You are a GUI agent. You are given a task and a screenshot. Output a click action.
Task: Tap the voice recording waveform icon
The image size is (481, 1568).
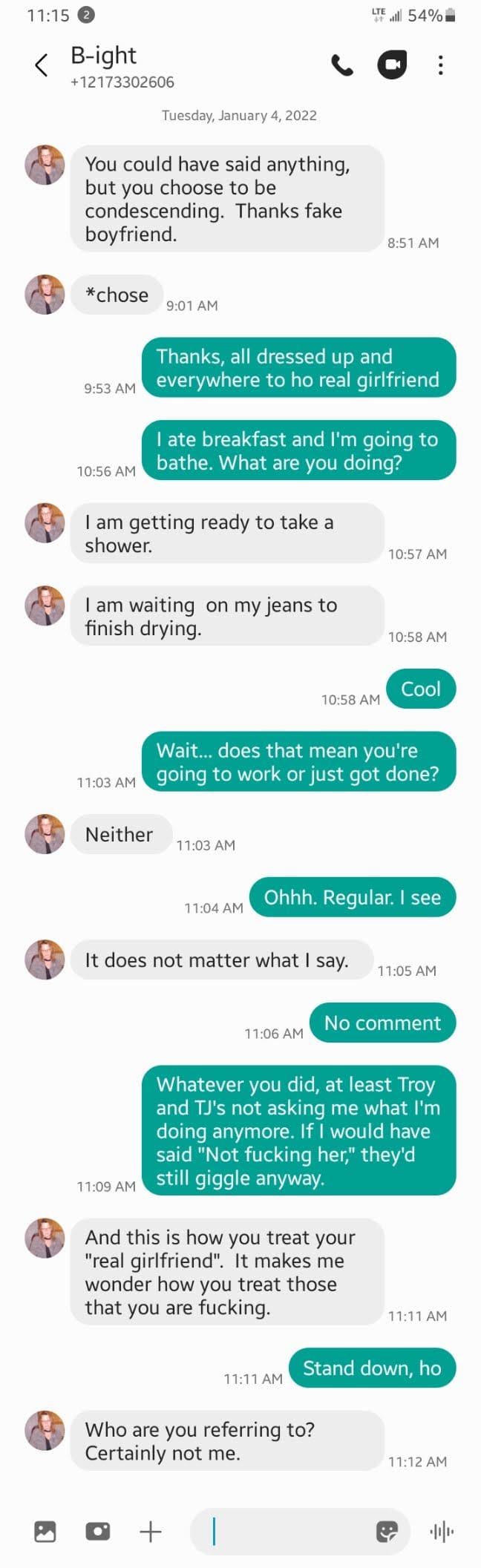point(442,1532)
